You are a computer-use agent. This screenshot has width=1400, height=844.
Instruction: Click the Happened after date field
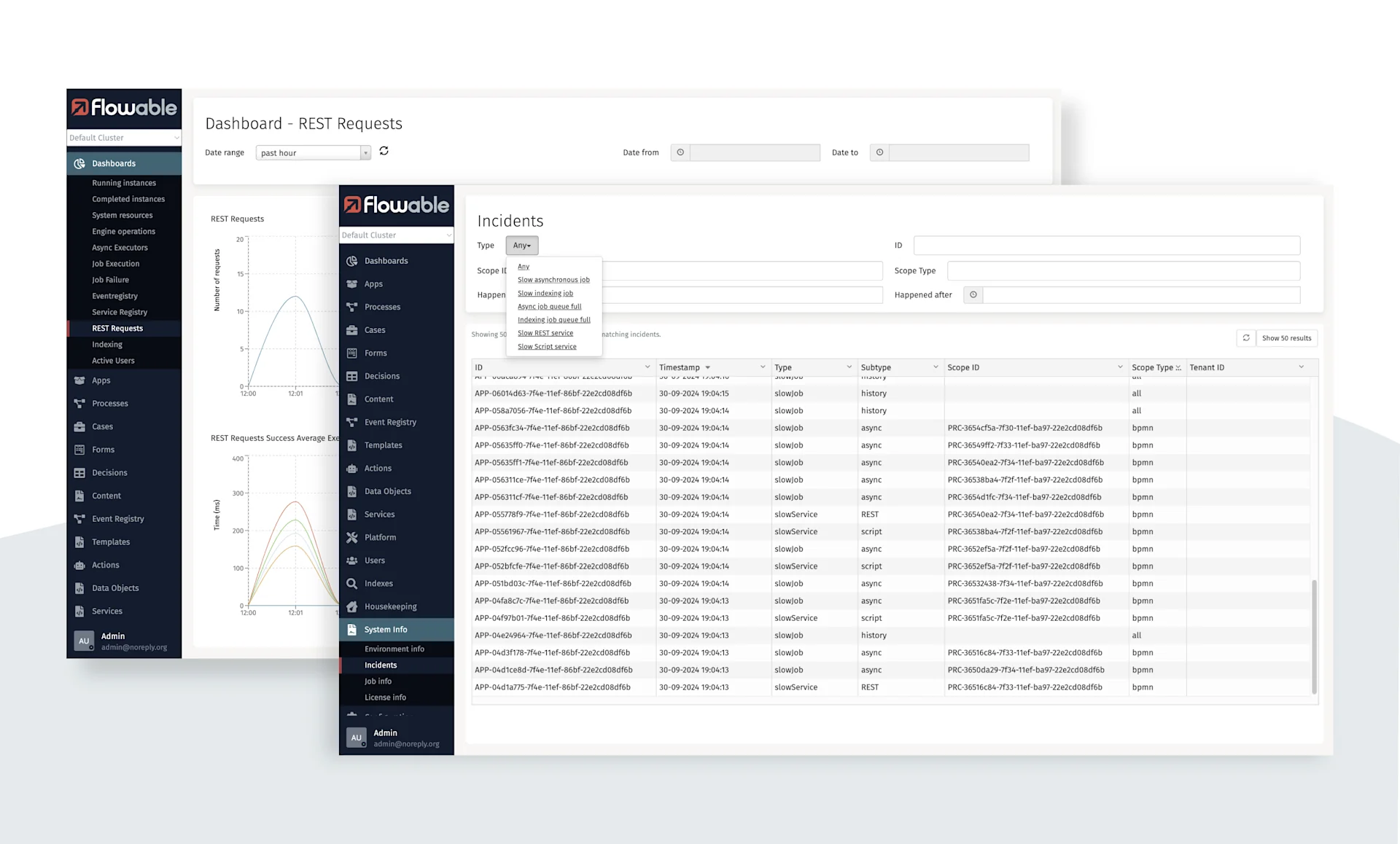[1141, 295]
